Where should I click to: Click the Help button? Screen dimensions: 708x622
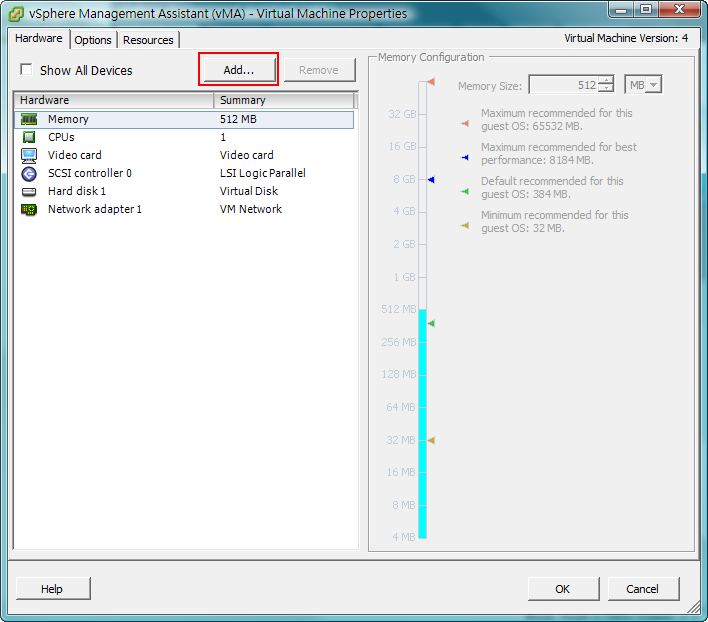point(52,589)
